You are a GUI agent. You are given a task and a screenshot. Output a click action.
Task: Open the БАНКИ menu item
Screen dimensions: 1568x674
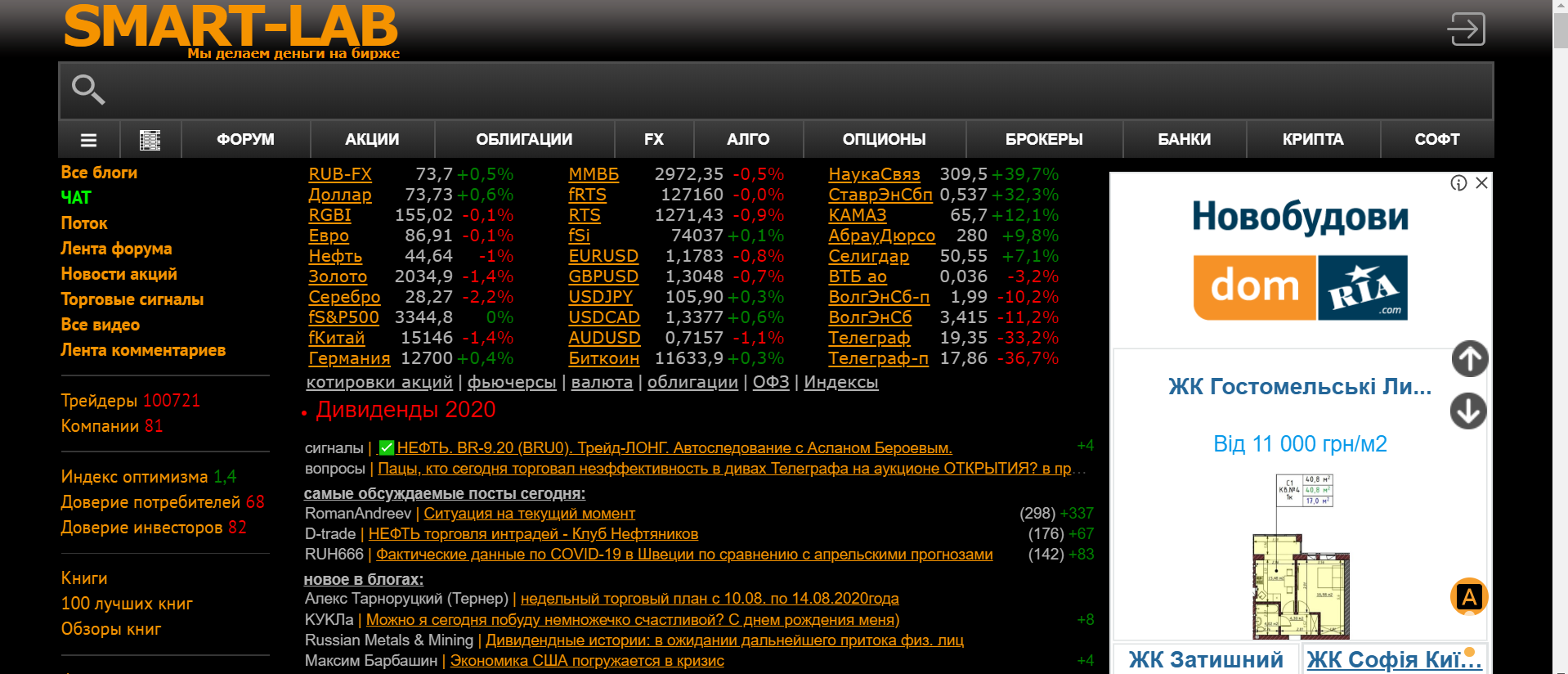click(x=1185, y=140)
